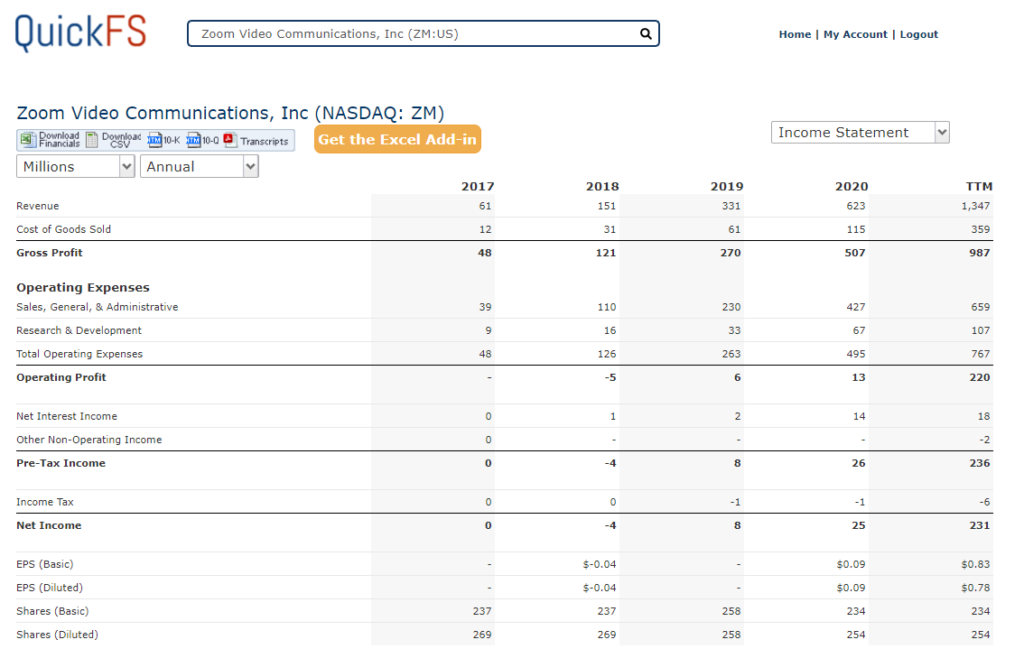This screenshot has width=1024, height=649.
Task: Click TTM Gross Profit value 987
Action: (x=980, y=253)
